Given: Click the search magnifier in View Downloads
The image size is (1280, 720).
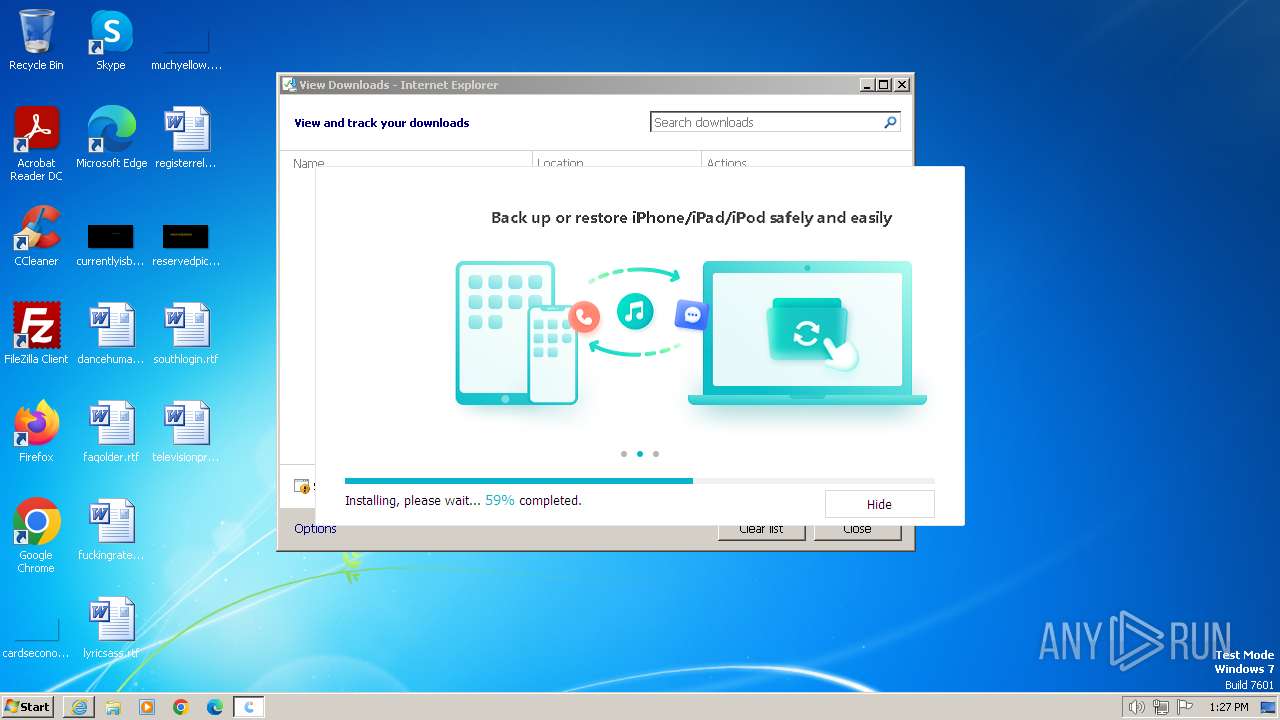Looking at the screenshot, I should point(890,122).
